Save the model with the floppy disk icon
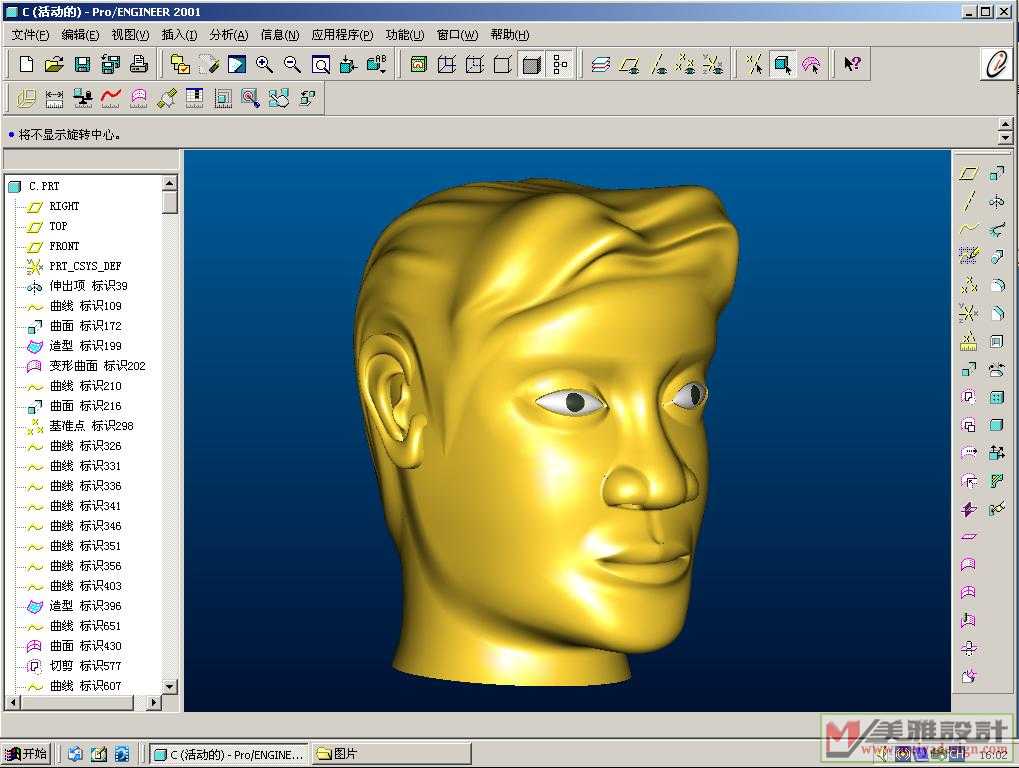 pos(82,64)
